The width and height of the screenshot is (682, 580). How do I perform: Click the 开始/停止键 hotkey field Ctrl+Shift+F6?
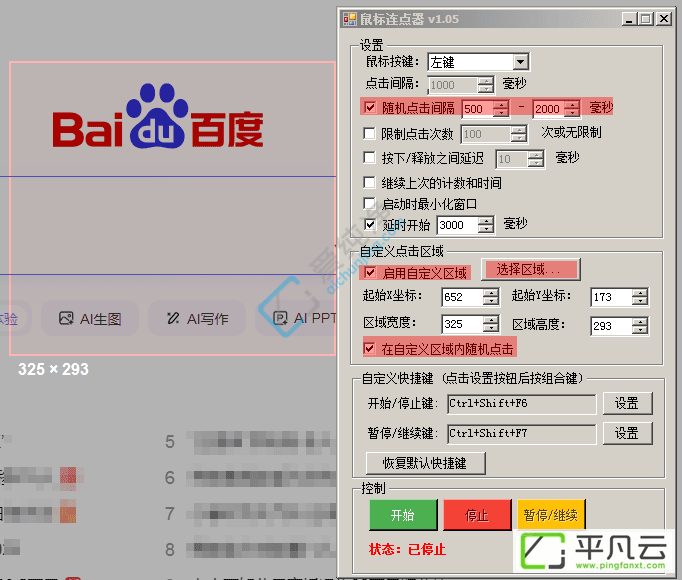pos(522,404)
